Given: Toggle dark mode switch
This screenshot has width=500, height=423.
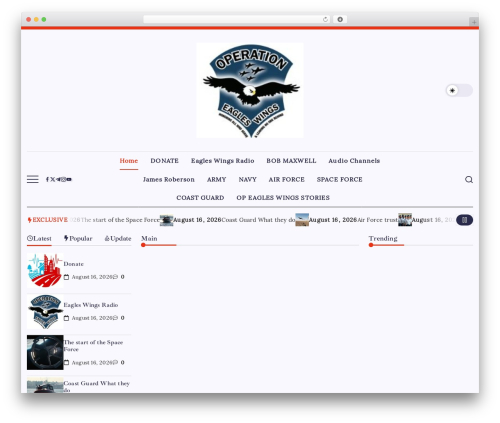Looking at the screenshot, I should coord(459,90).
